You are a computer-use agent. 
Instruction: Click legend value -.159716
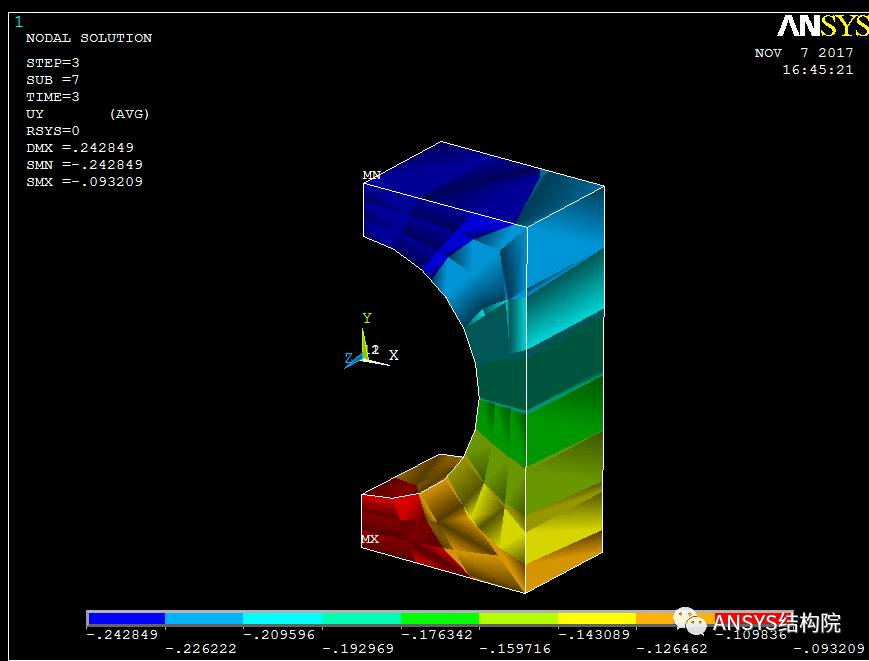(x=515, y=649)
